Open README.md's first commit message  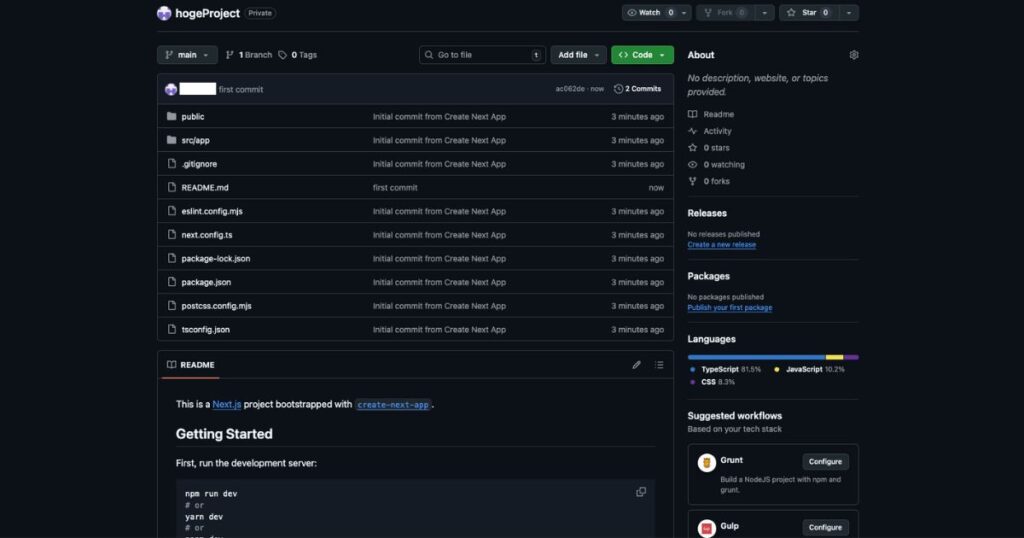coord(395,187)
